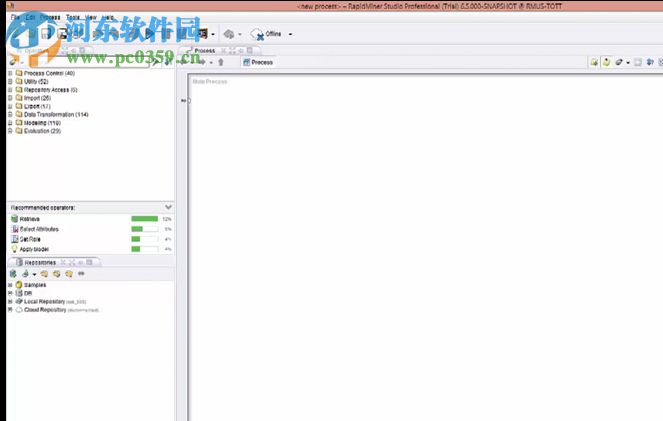Open history dropdown beside forward arrow
Viewport: 663px width, 421px height.
pos(211,63)
